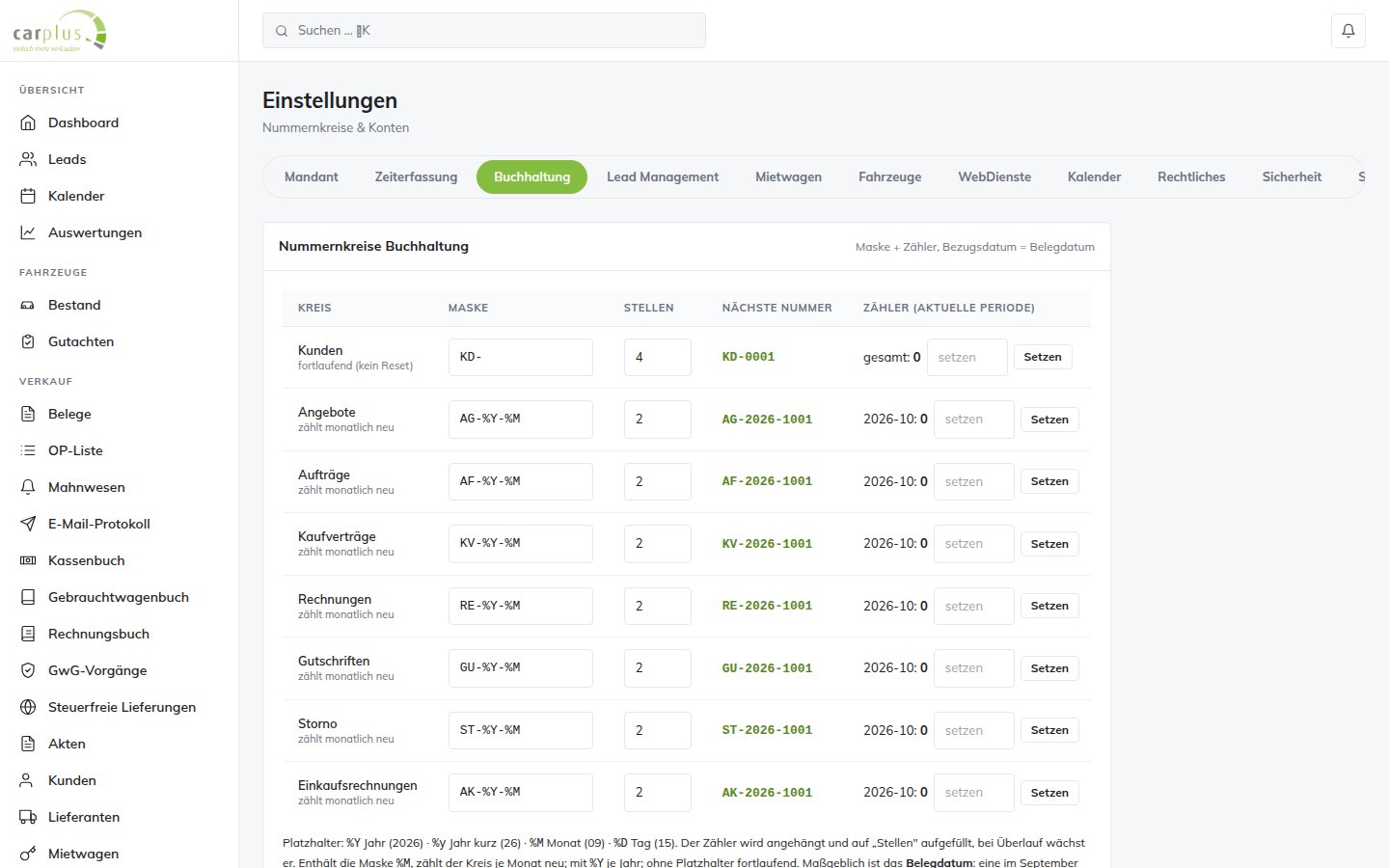Click Setzen button for Rechnungen row
Viewport: 1389px width, 868px height.
pyautogui.click(x=1049, y=606)
